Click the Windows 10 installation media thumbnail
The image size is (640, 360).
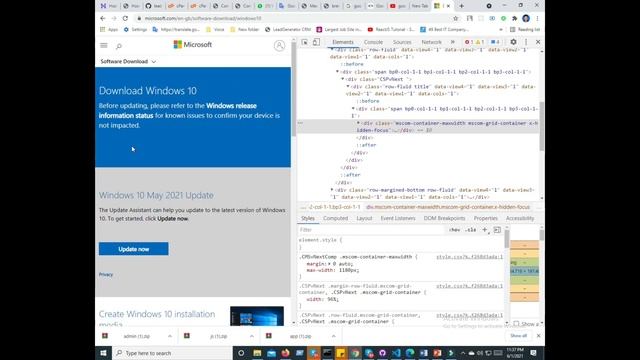(x=257, y=316)
